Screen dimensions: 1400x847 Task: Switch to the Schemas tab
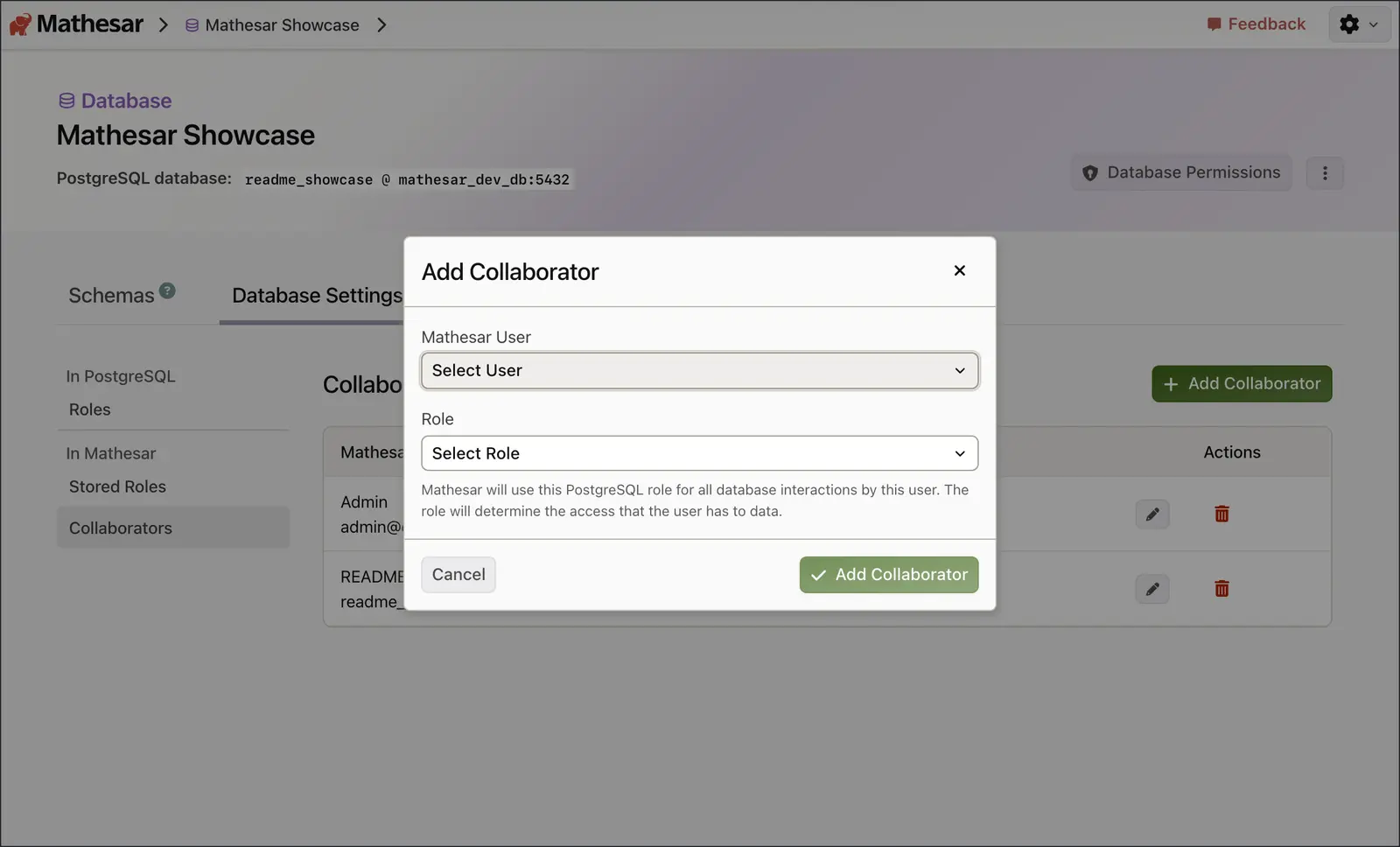[x=122, y=296]
